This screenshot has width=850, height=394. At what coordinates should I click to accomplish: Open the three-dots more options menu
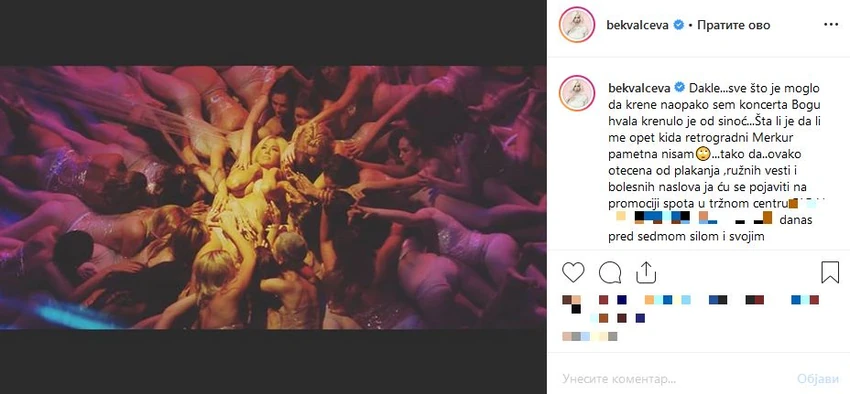[x=831, y=25]
